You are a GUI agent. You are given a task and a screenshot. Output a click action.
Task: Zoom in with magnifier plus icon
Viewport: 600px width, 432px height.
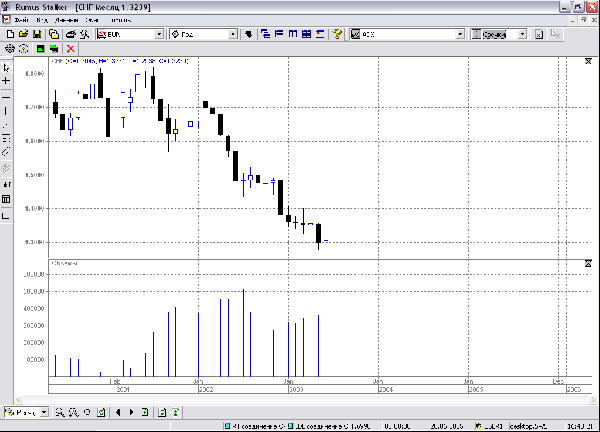click(x=60, y=412)
